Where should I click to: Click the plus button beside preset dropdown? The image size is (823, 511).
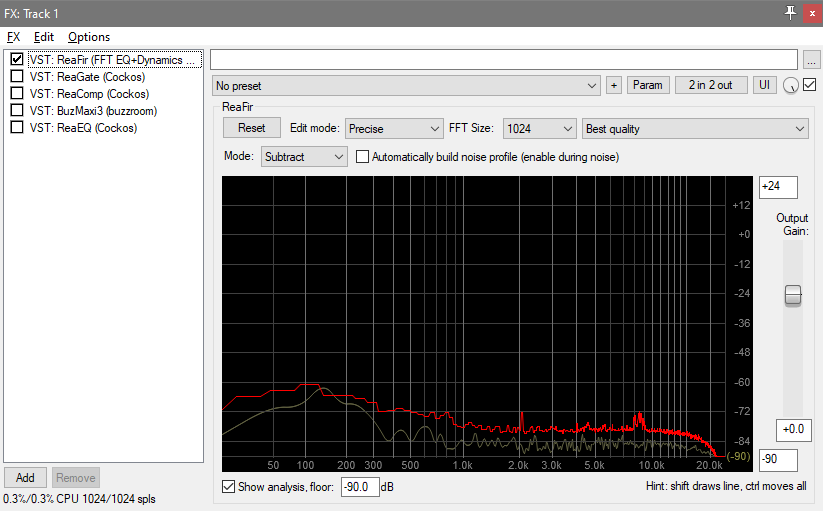pos(614,85)
